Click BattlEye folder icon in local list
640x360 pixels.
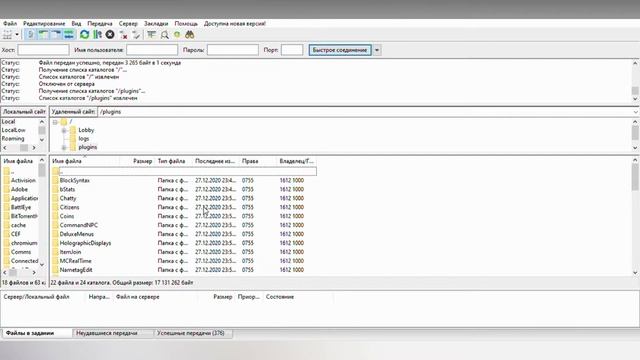coord(7,207)
